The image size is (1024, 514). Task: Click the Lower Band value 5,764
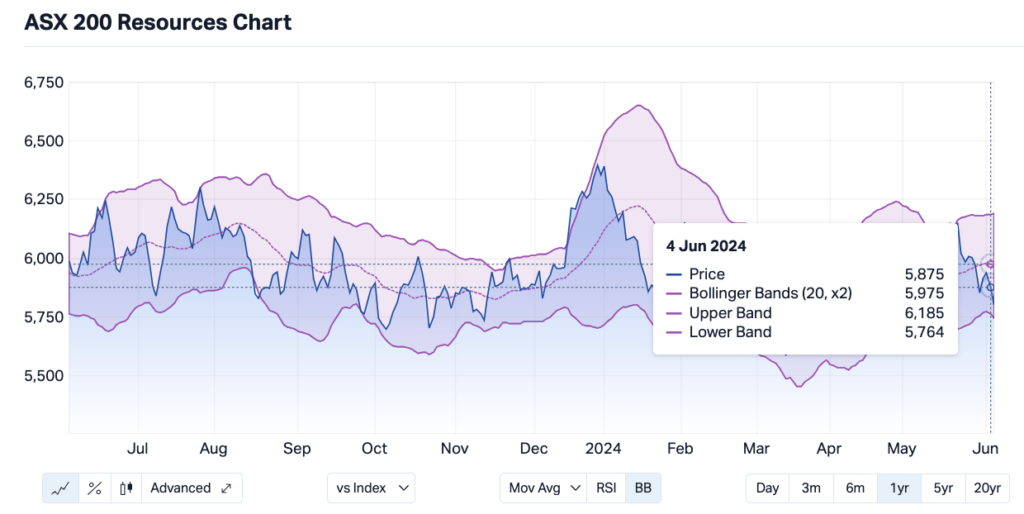[x=924, y=332]
